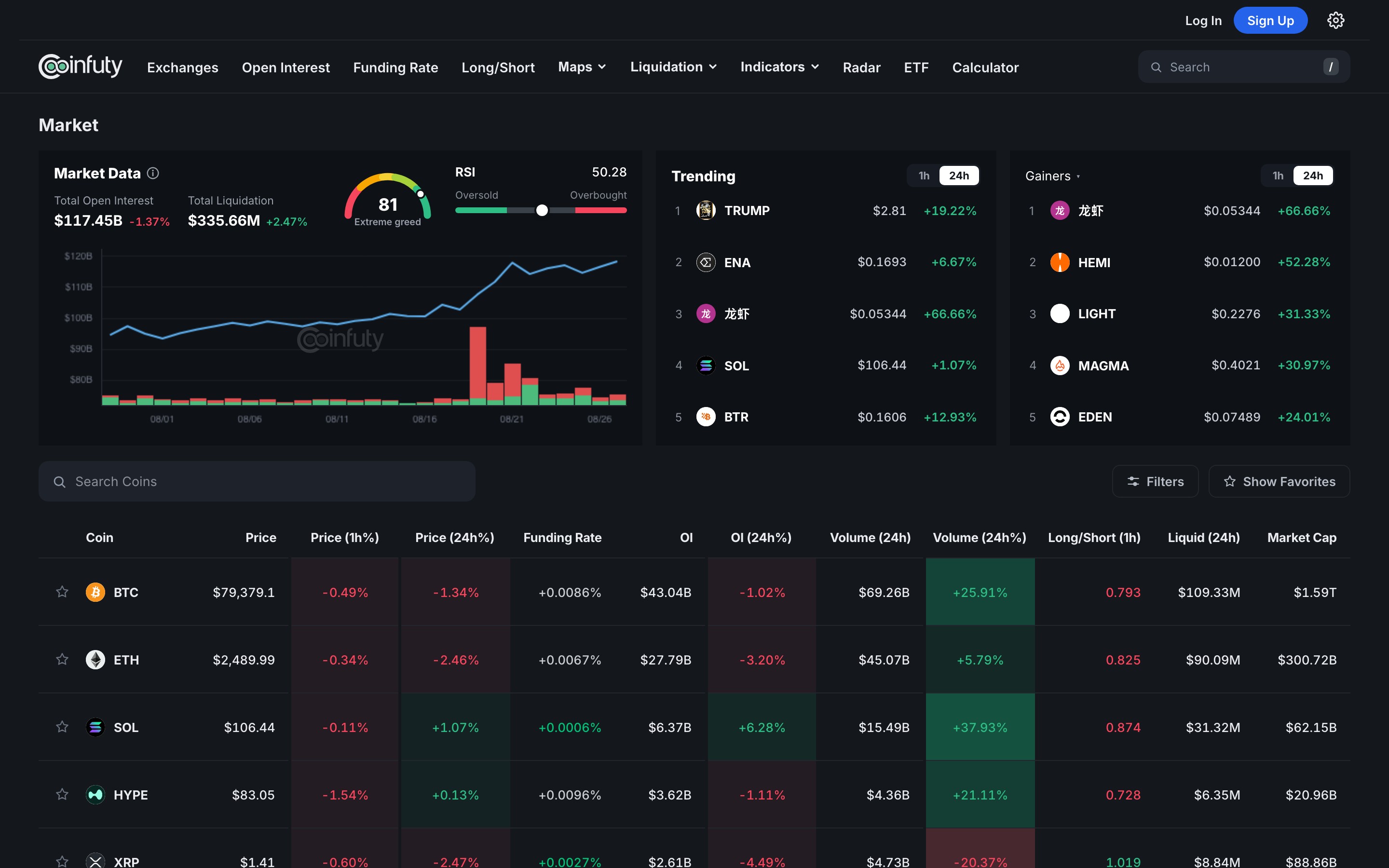
Task: Click the Market Data info icon
Action: [x=153, y=174]
